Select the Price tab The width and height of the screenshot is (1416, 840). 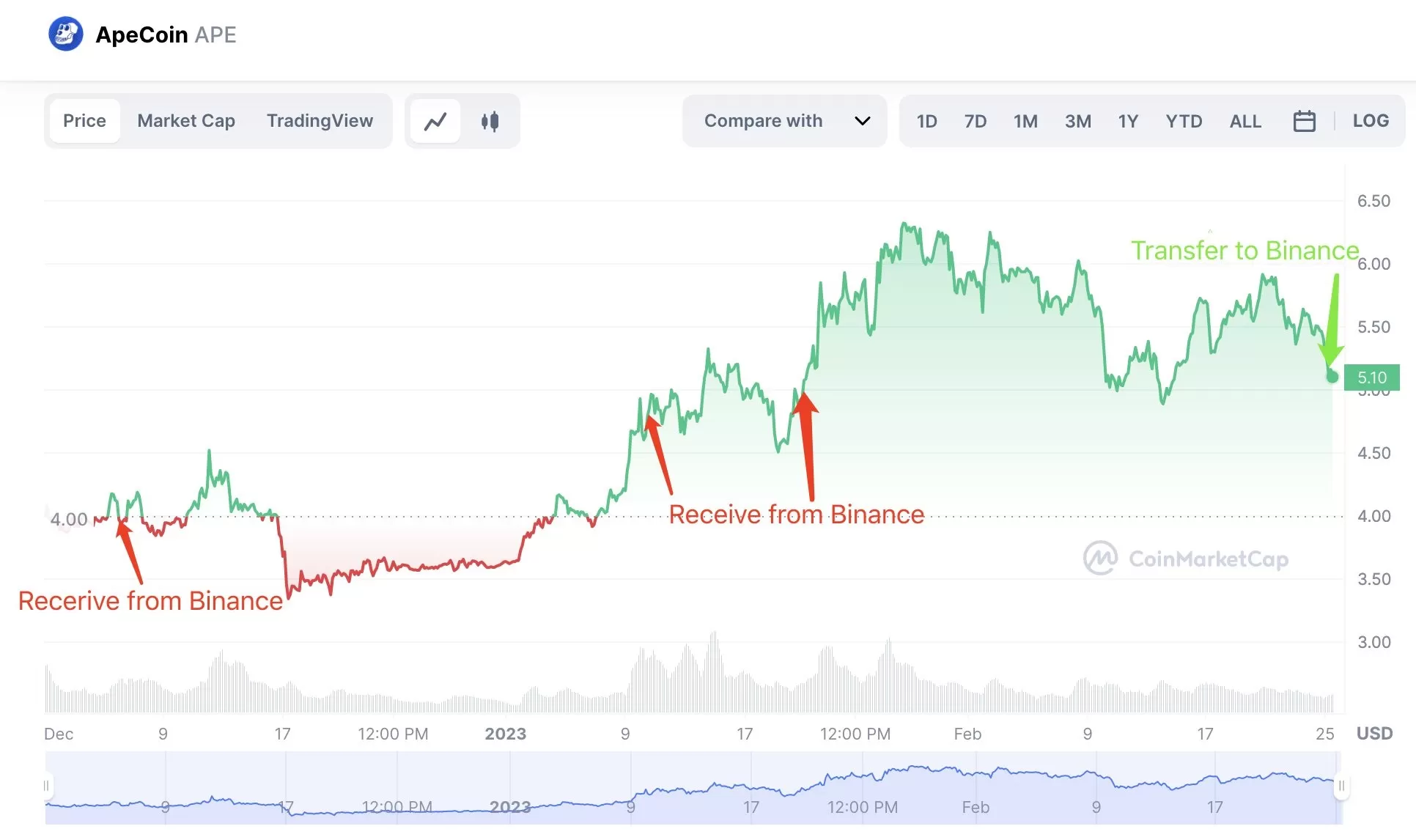coord(84,121)
